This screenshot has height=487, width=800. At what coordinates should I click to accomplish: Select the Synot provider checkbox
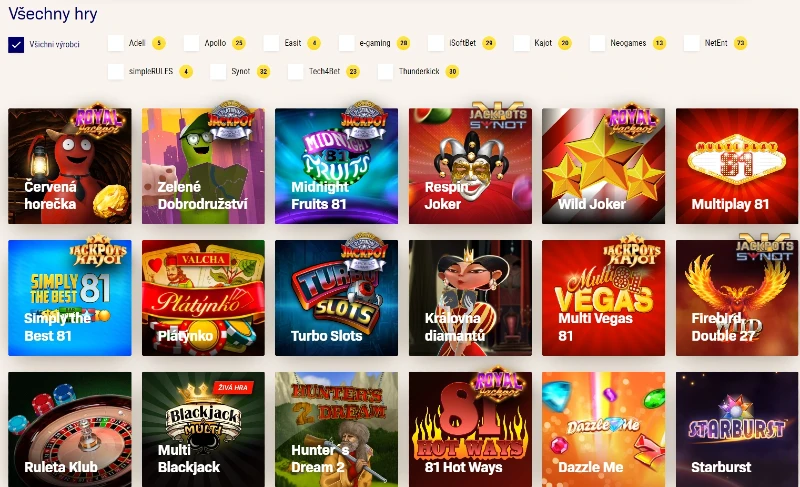tap(218, 71)
